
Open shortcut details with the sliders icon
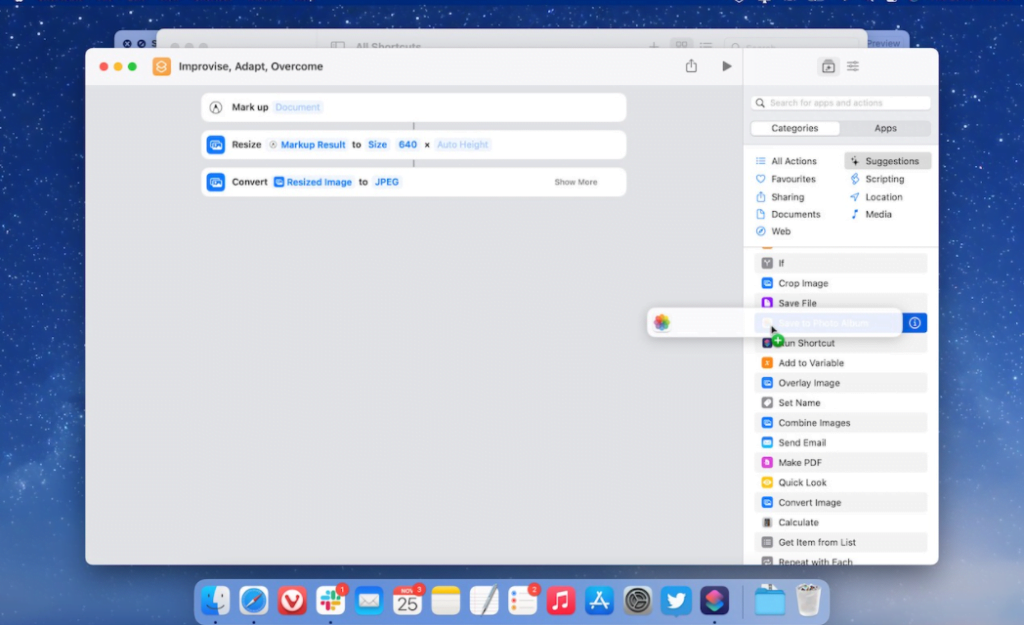point(852,65)
